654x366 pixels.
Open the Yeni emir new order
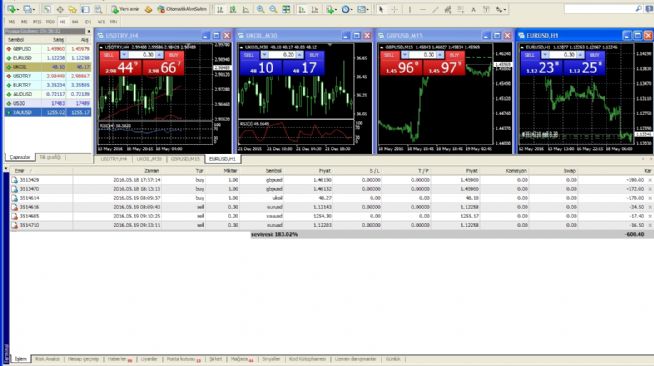pyautogui.click(x=125, y=9)
